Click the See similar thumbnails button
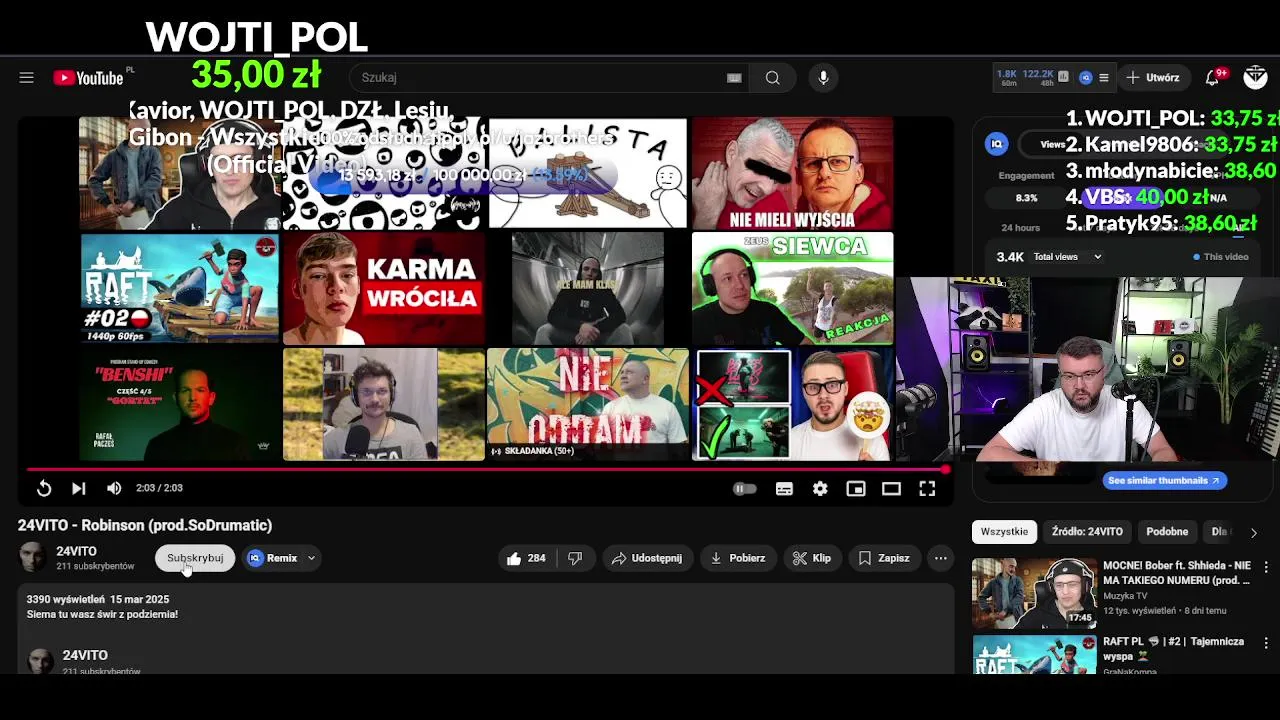Viewport: 1280px width, 720px height. (x=1164, y=481)
